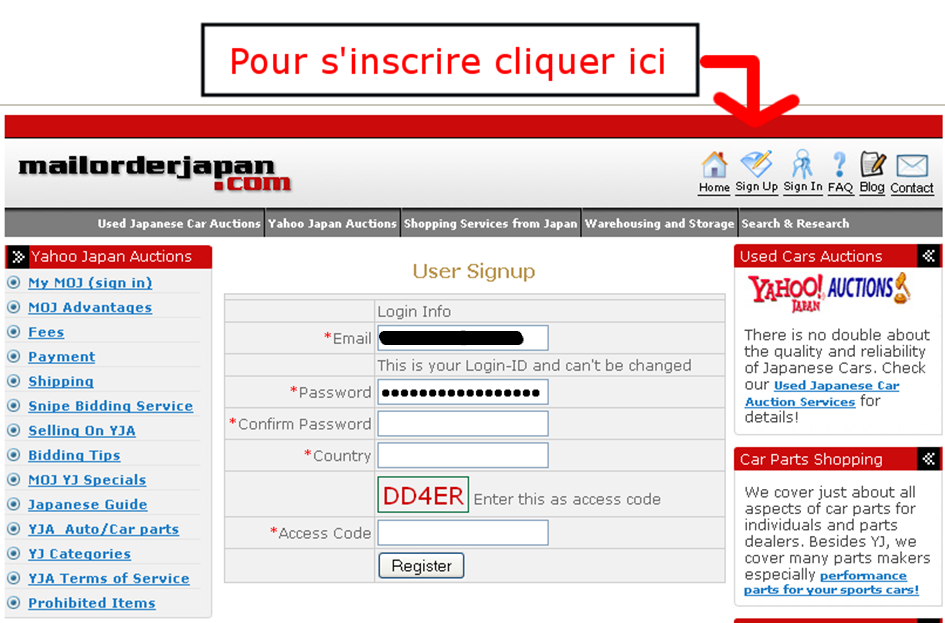Open the FAQ question mark icon
Viewport: 945px width, 623px height.
point(840,164)
